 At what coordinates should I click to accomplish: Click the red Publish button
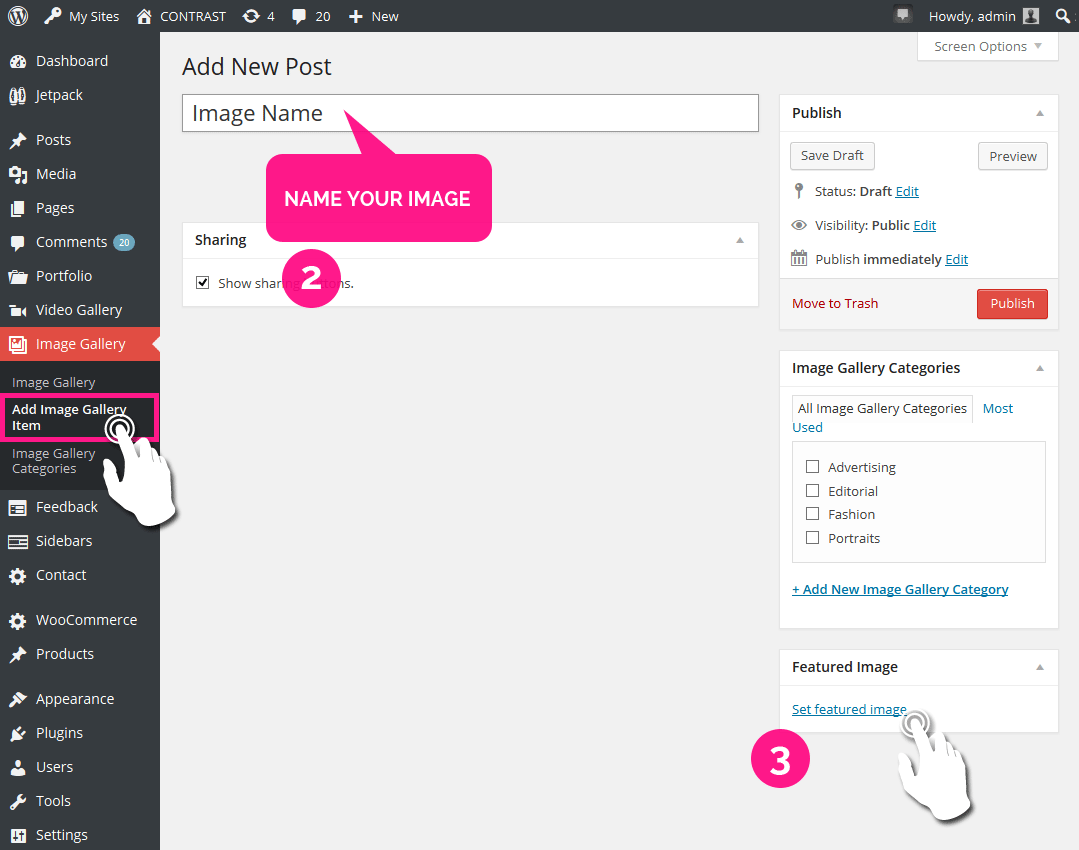click(x=1011, y=304)
